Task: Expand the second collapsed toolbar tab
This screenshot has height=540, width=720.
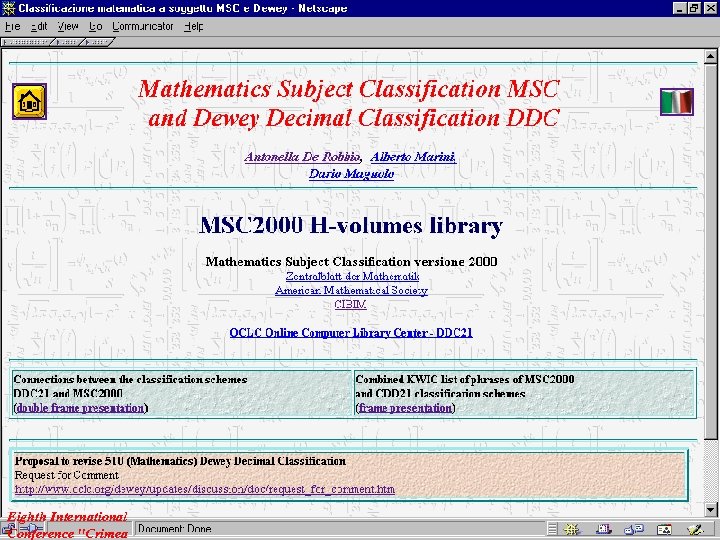Action: click(x=68, y=42)
